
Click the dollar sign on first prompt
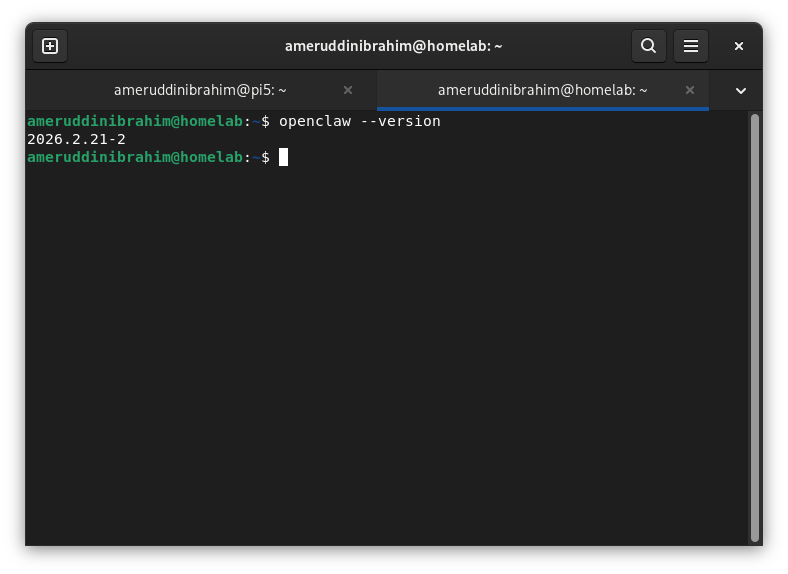pyautogui.click(x=265, y=121)
